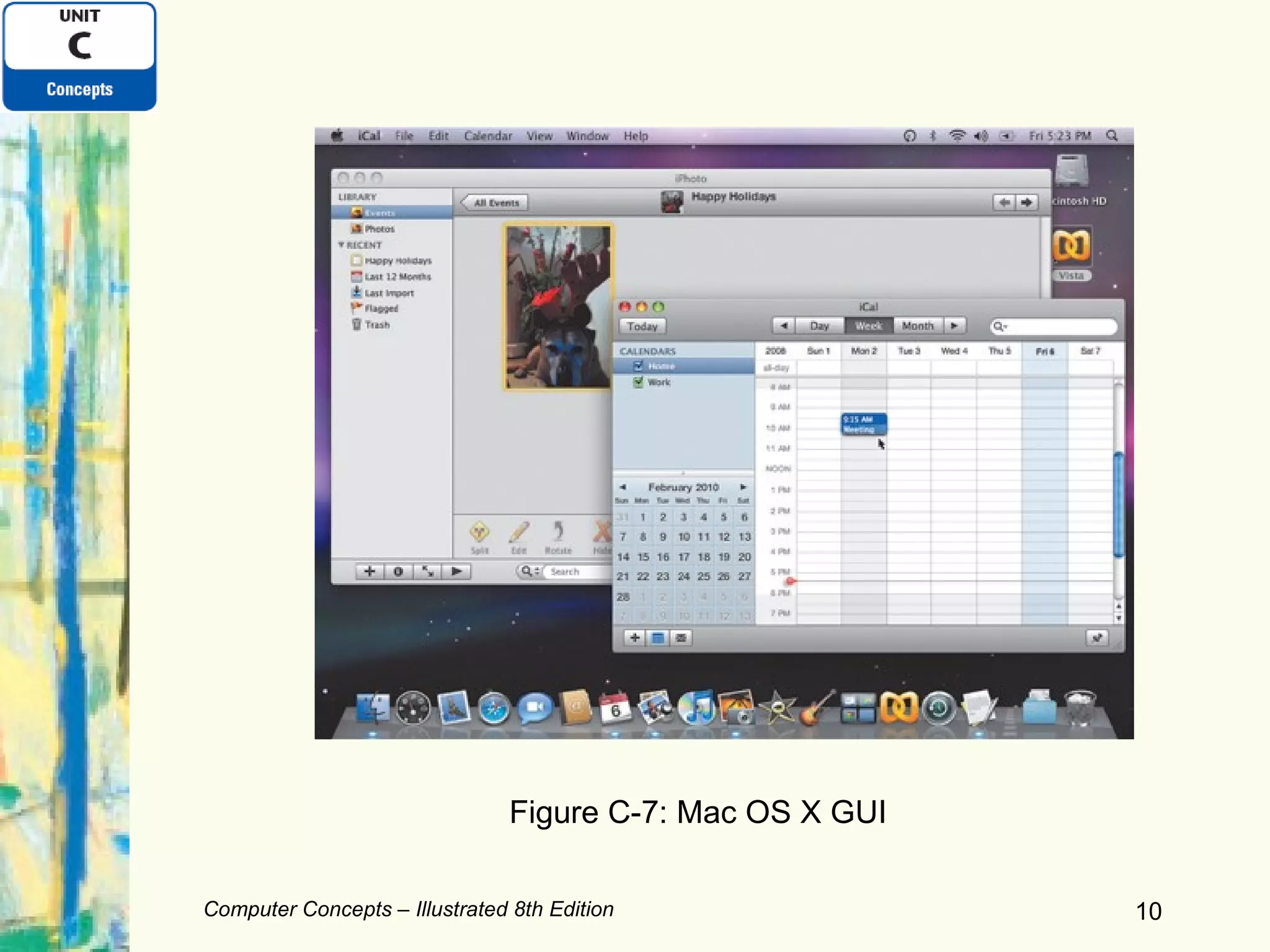Rotate the photo in iPhoto

pyautogui.click(x=558, y=538)
